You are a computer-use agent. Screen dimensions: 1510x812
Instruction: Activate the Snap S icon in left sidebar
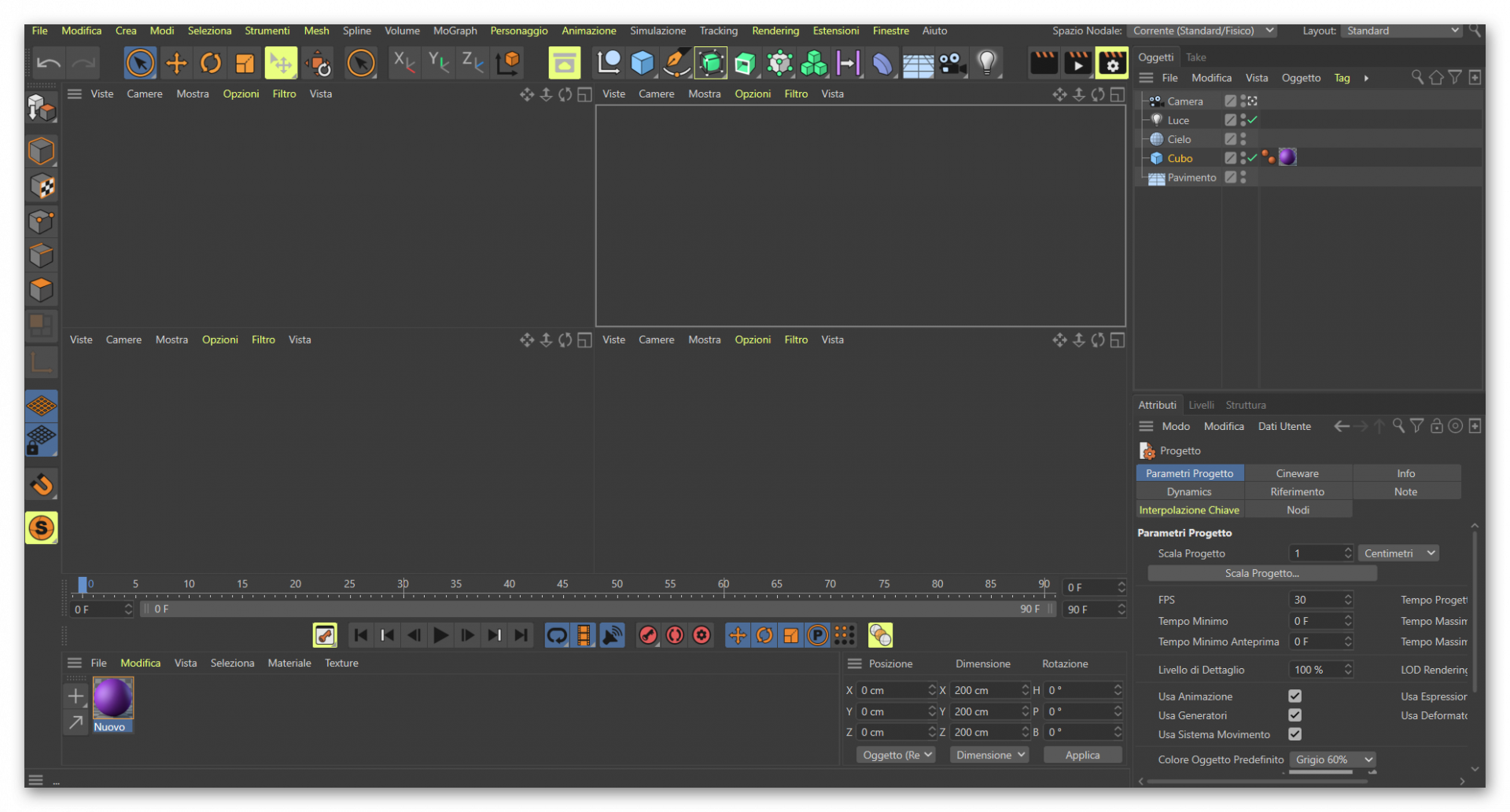[42, 527]
